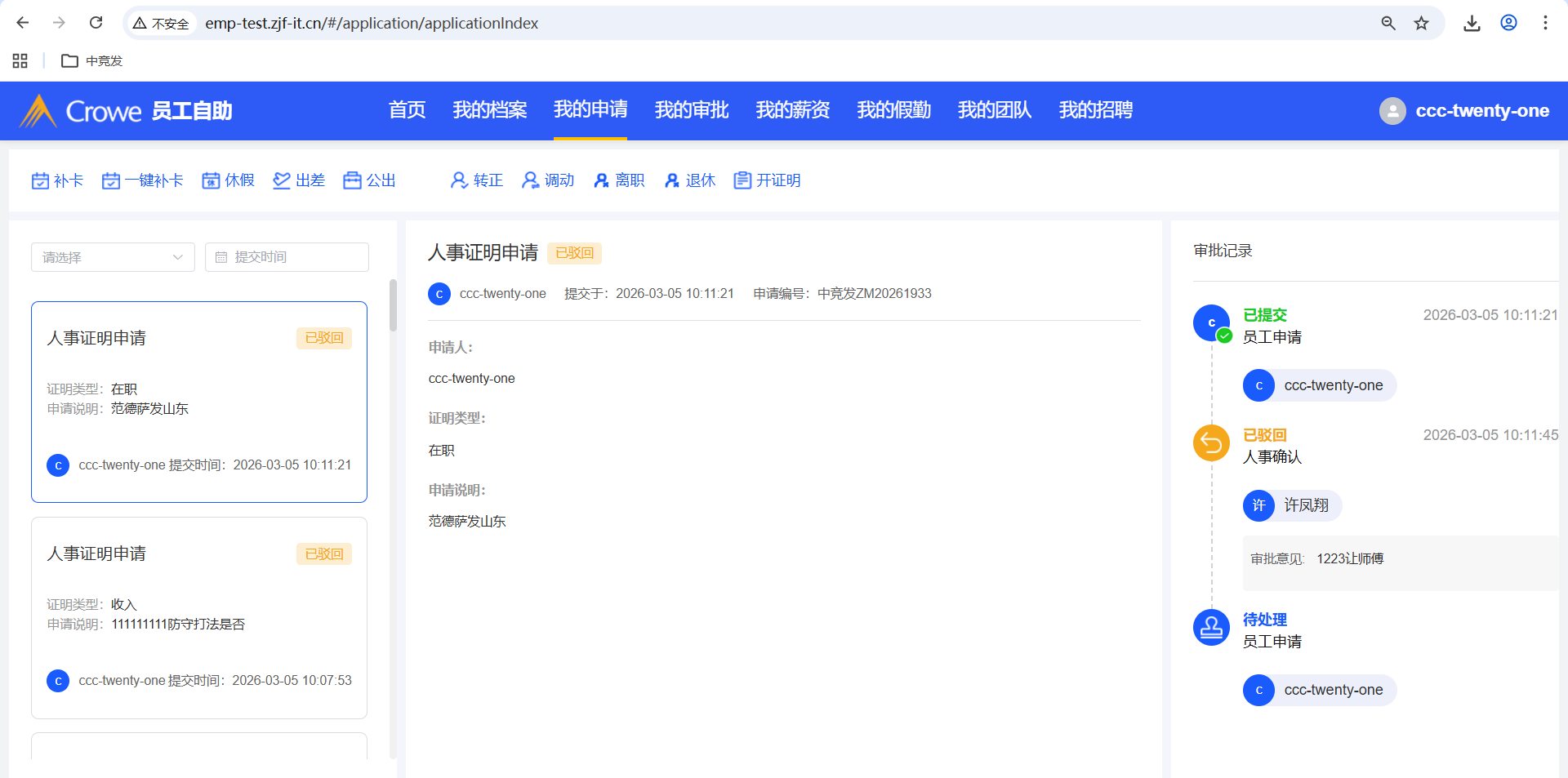Click the application list scrollbar
Screen dimensions: 1568x778
[393, 305]
